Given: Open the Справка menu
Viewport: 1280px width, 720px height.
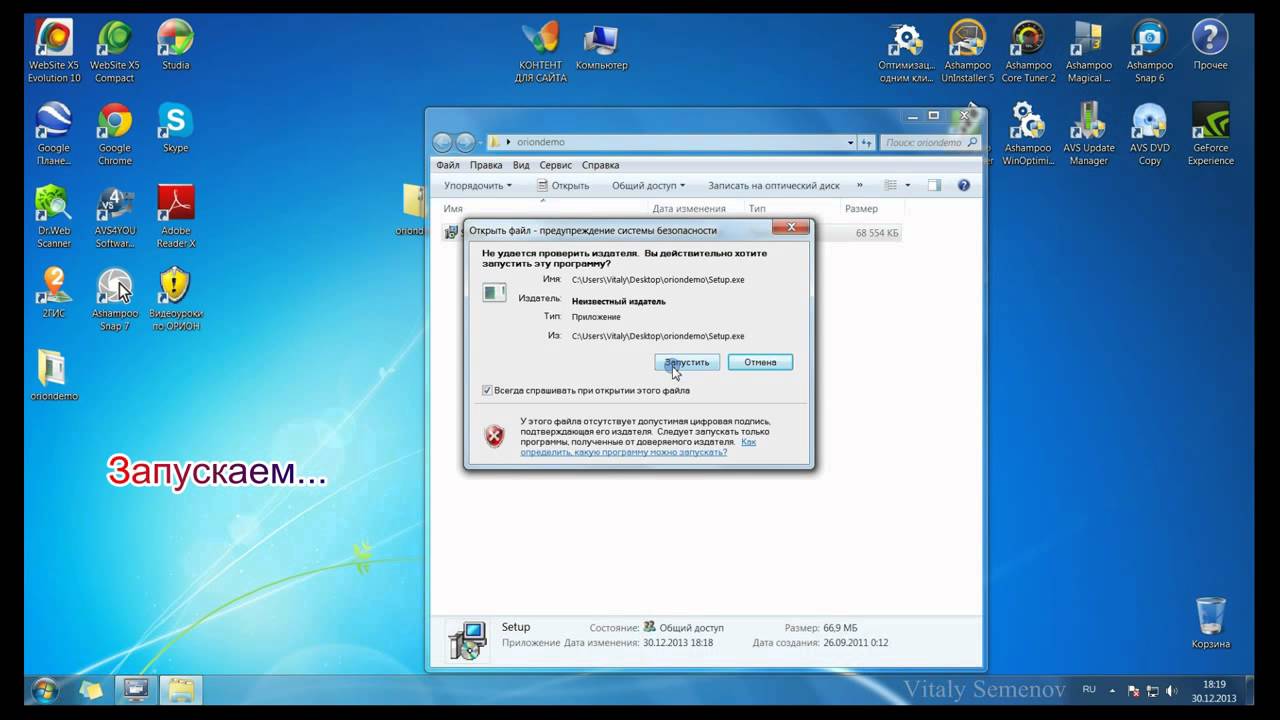Looking at the screenshot, I should 600,165.
